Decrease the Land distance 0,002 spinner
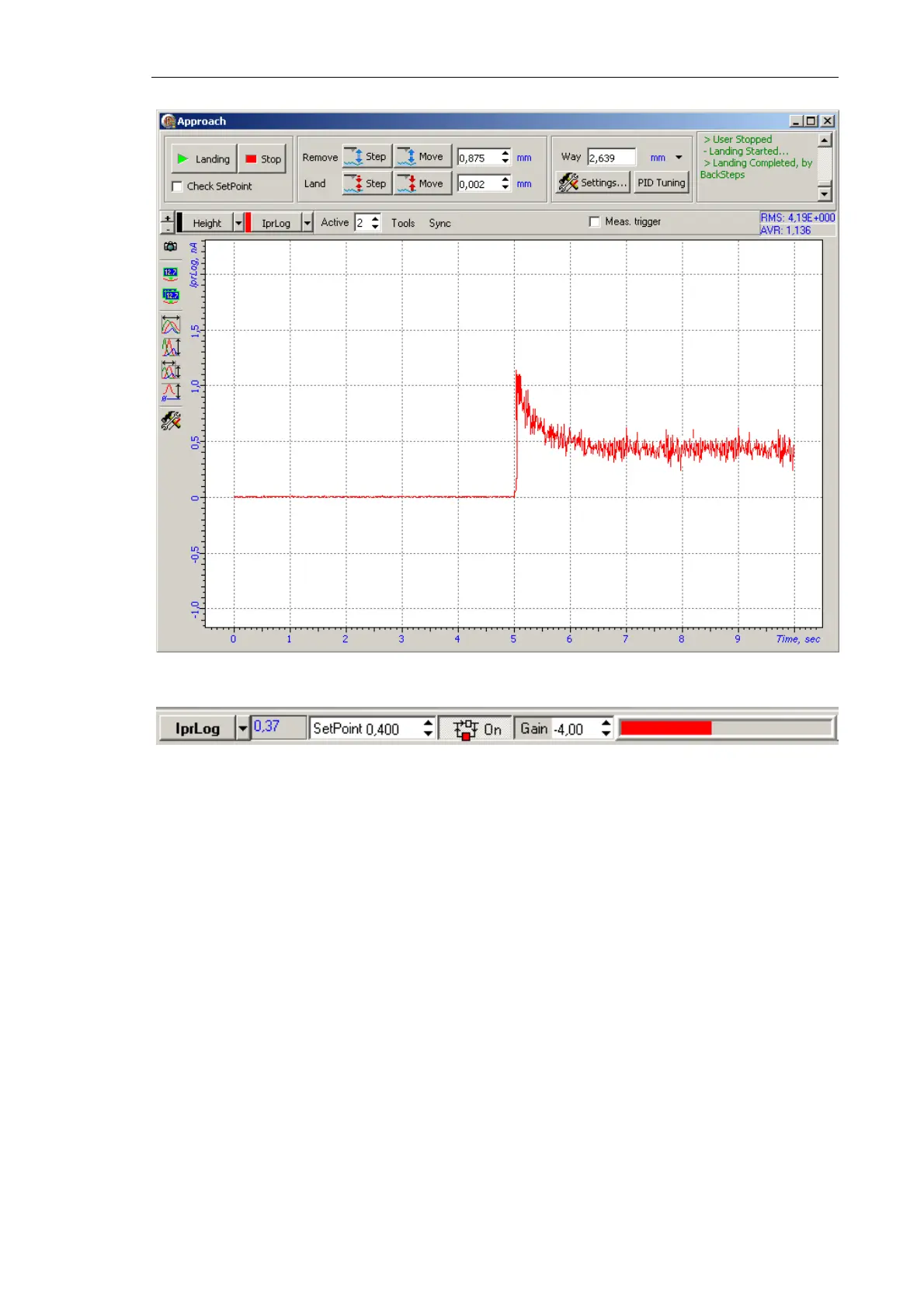 pyautogui.click(x=505, y=188)
